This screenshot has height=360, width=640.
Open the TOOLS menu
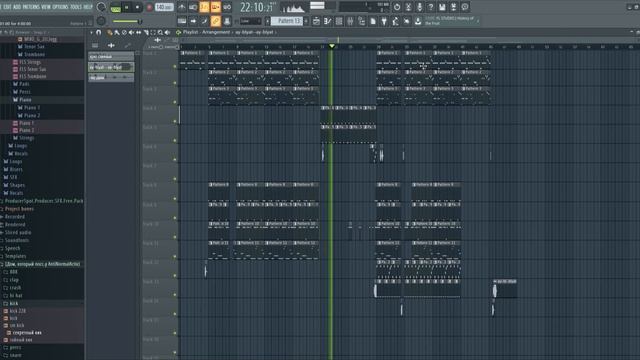point(76,7)
